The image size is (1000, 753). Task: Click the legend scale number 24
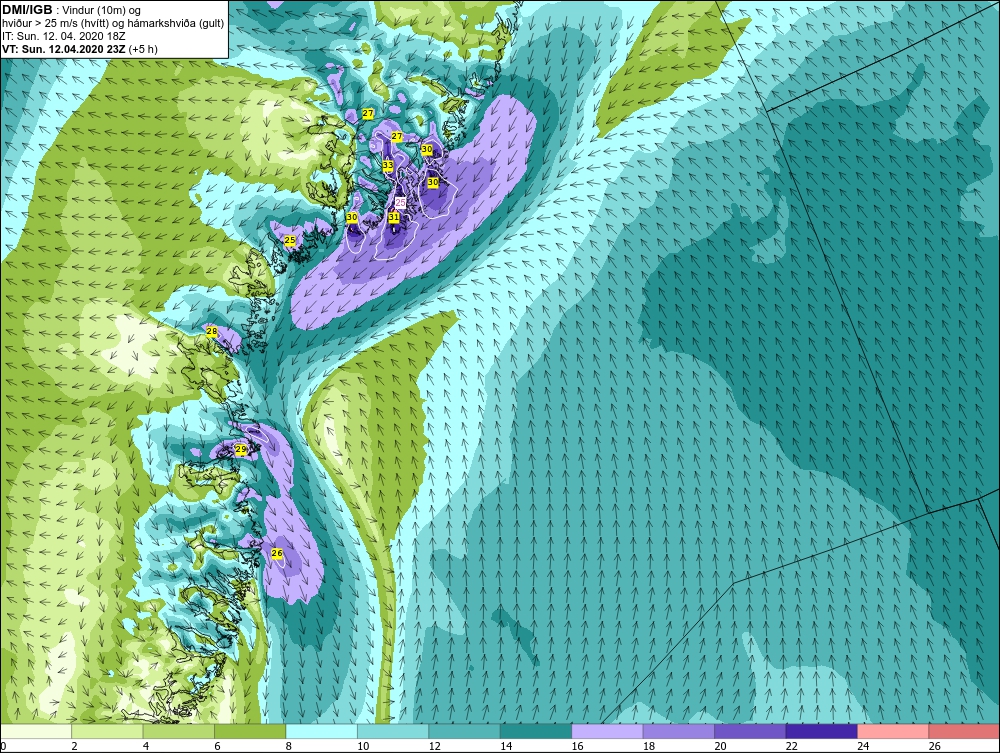coord(863,746)
